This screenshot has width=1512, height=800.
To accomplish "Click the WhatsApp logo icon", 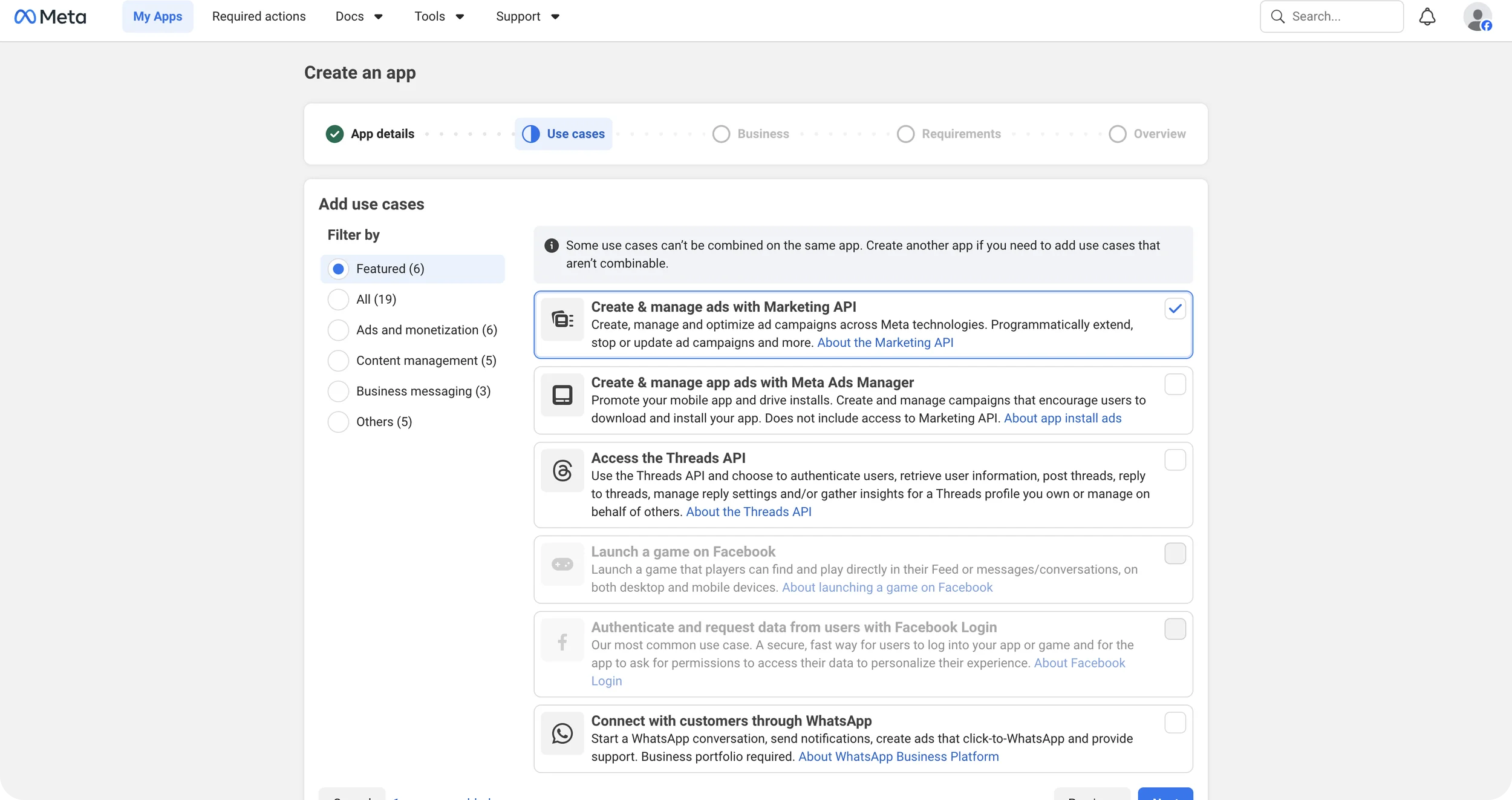I will [x=562, y=733].
